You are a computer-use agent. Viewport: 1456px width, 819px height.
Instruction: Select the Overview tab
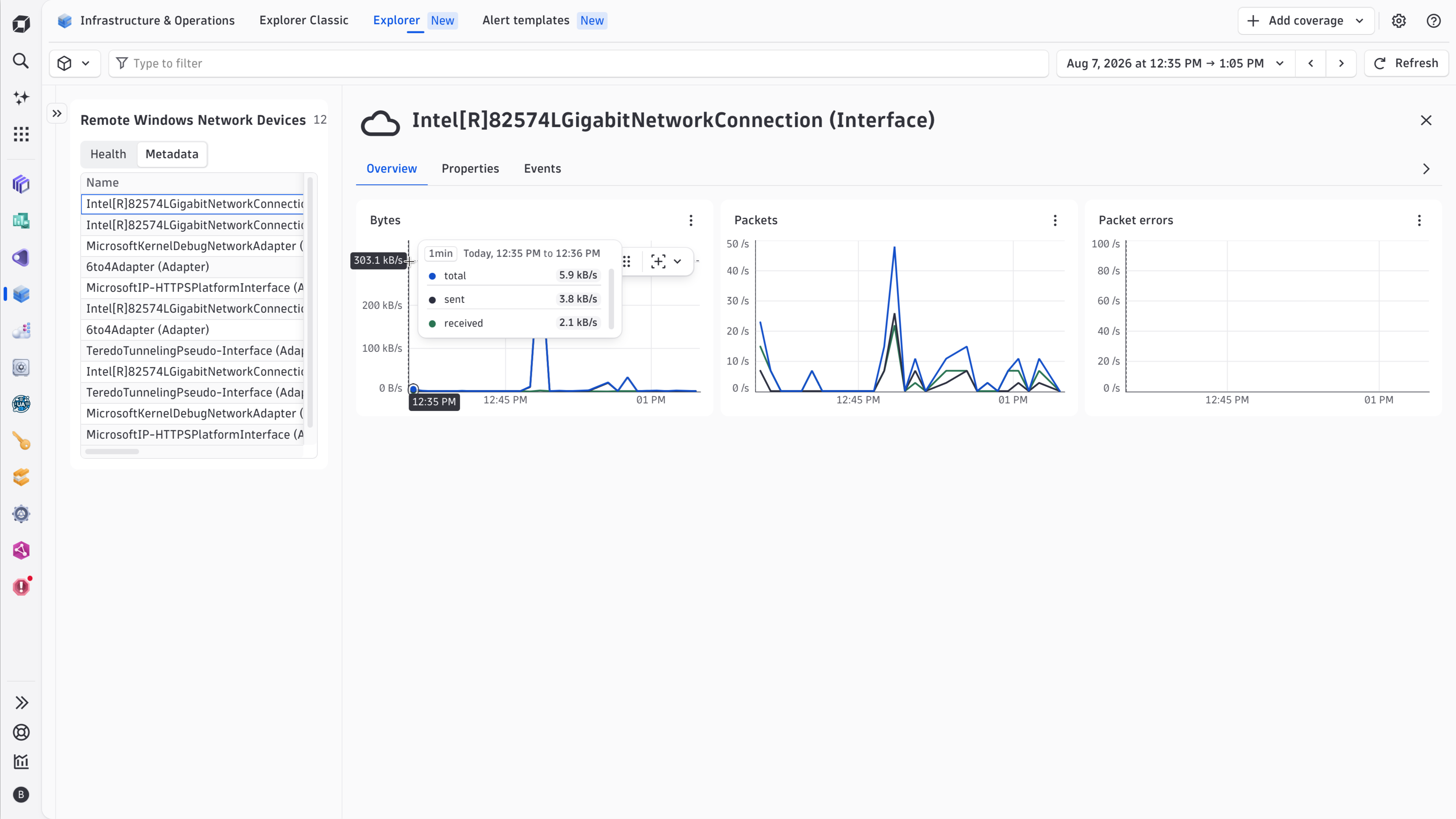click(x=392, y=169)
